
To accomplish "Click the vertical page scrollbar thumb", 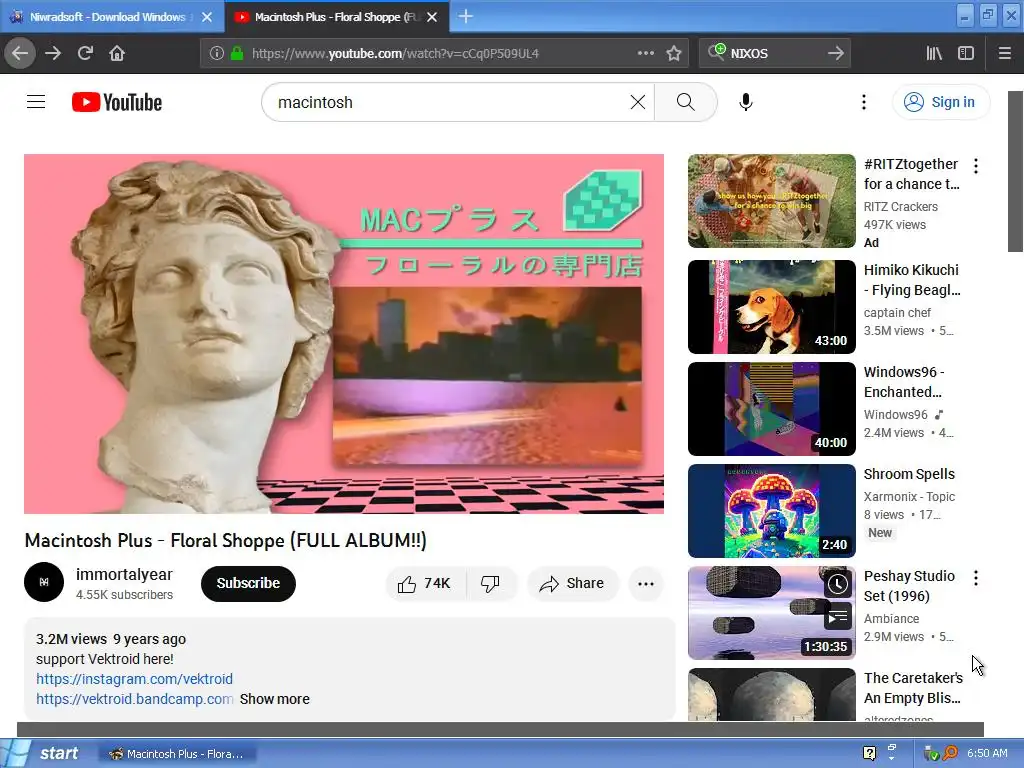I will [1015, 171].
